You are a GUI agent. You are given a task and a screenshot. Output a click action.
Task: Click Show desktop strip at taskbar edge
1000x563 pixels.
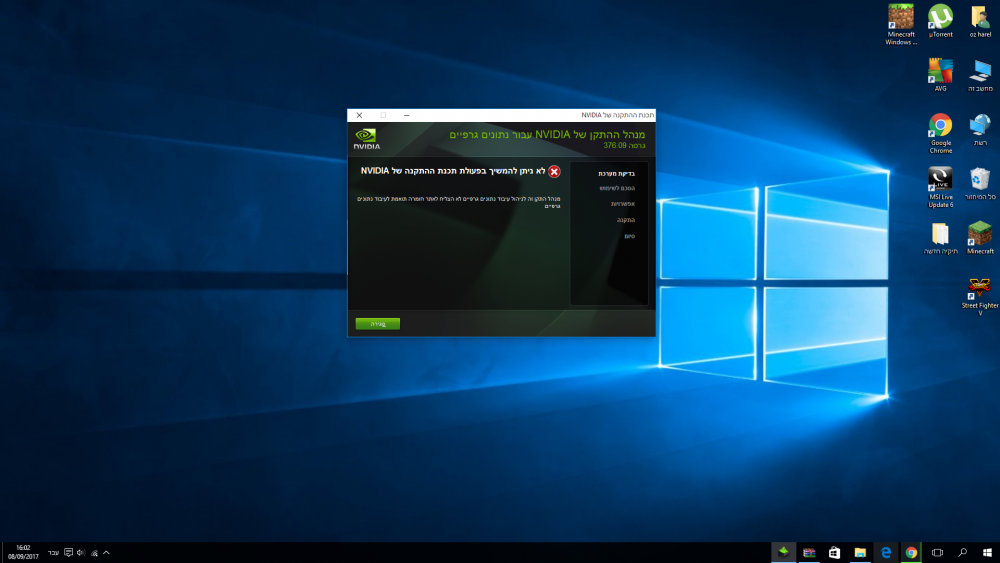point(2,553)
